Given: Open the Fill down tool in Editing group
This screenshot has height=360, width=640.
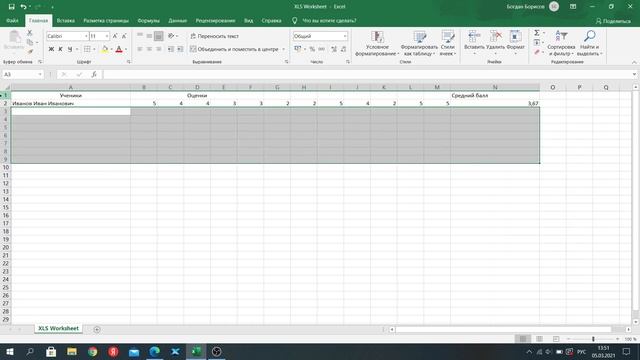Looking at the screenshot, I should 537,42.
